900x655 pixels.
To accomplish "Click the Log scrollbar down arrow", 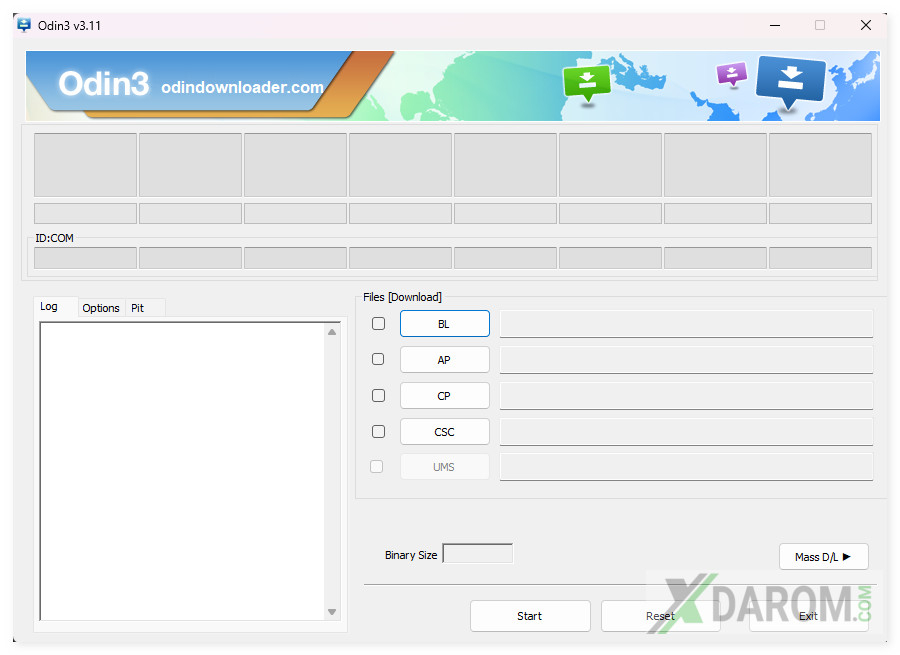I will coord(332,612).
